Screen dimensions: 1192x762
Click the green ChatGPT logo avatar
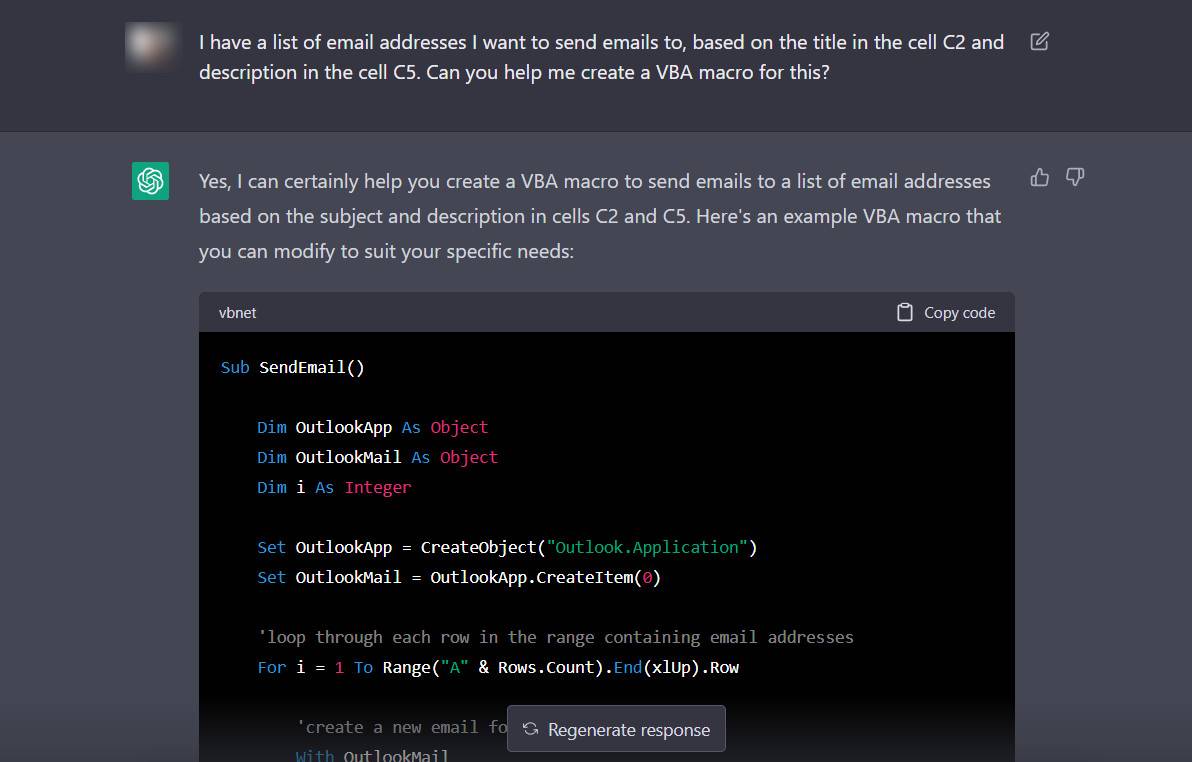150,181
